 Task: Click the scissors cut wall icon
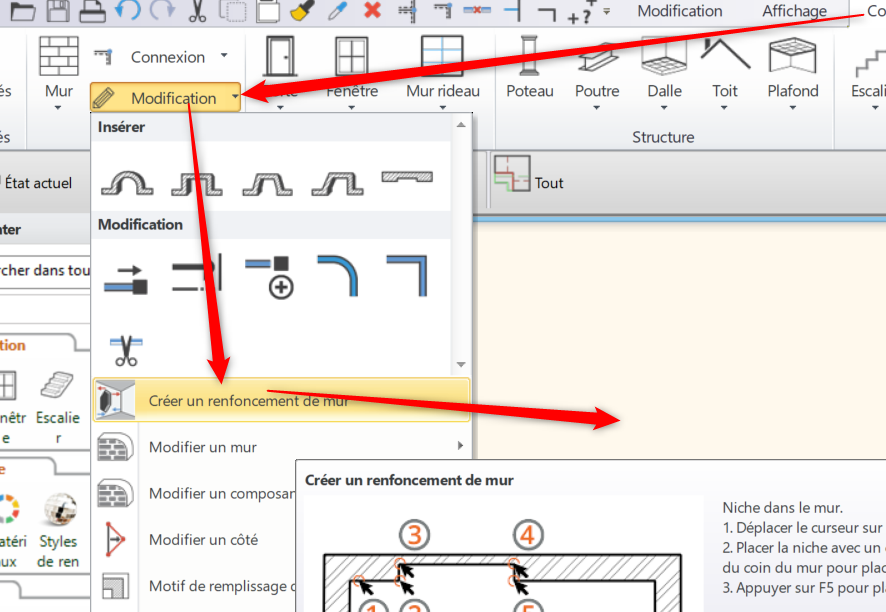click(126, 350)
